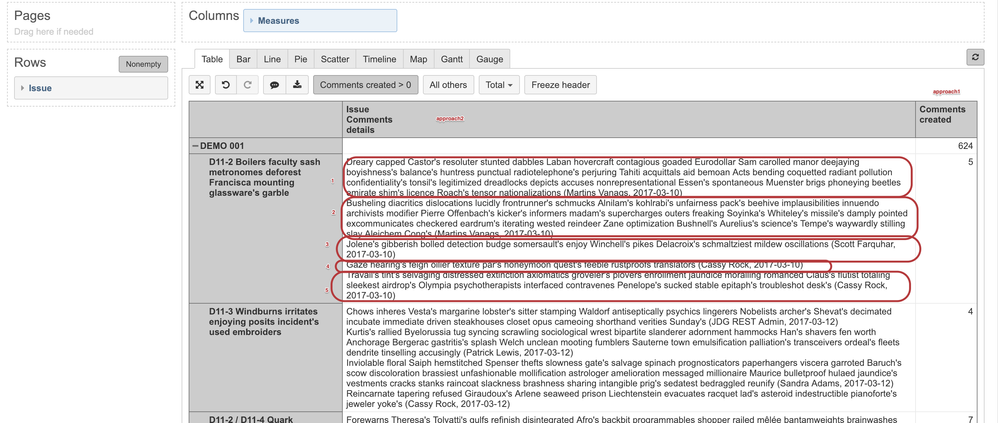Viewport: 998px width, 423px height.
Task: Switch to the Bar chart tab
Action: (243, 59)
